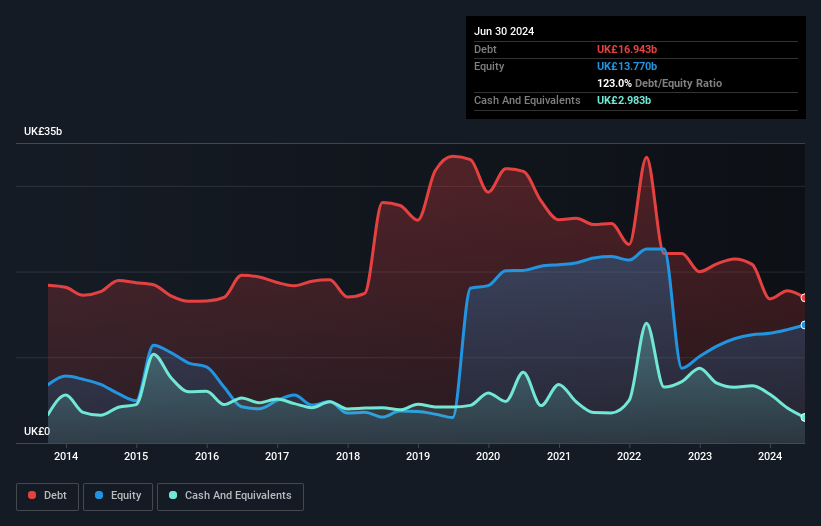The width and height of the screenshot is (821, 526).
Task: Toggle the Debt series legend button
Action: (x=48, y=496)
